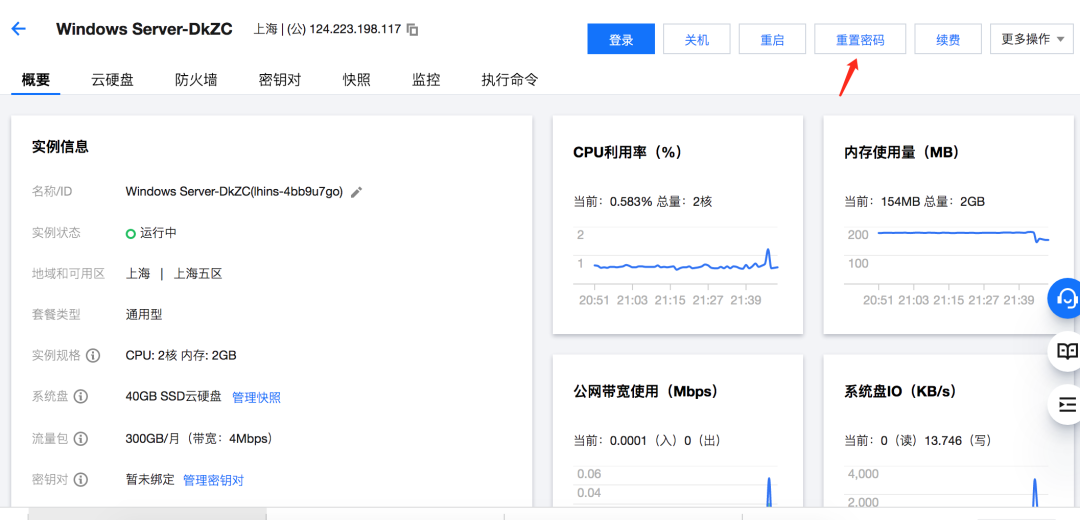Screen dimensions: 1080x520
Task: Click the 通用型 package type
Action: [143, 315]
